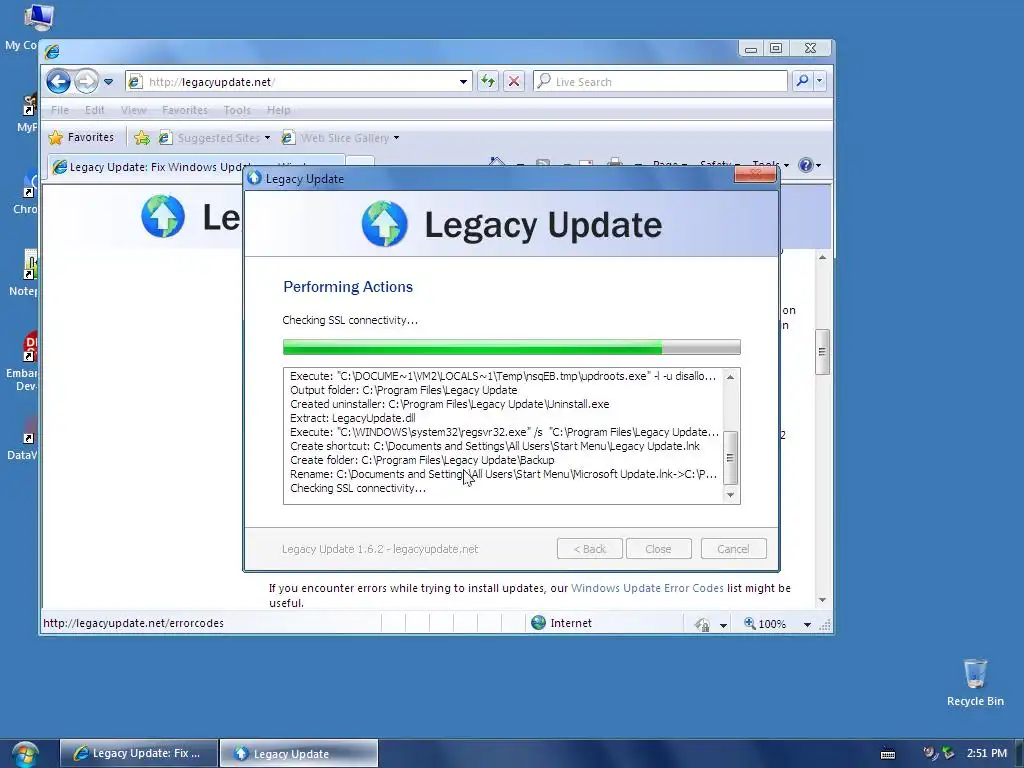
Task: Click the 100% zoom level button
Action: tap(765, 624)
